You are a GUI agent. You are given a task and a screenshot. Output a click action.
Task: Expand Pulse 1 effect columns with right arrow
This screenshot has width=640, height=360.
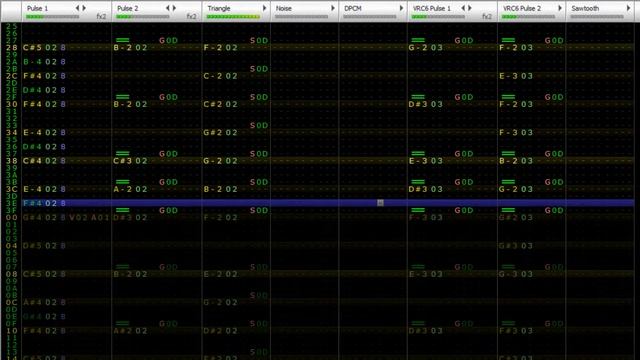pos(84,8)
